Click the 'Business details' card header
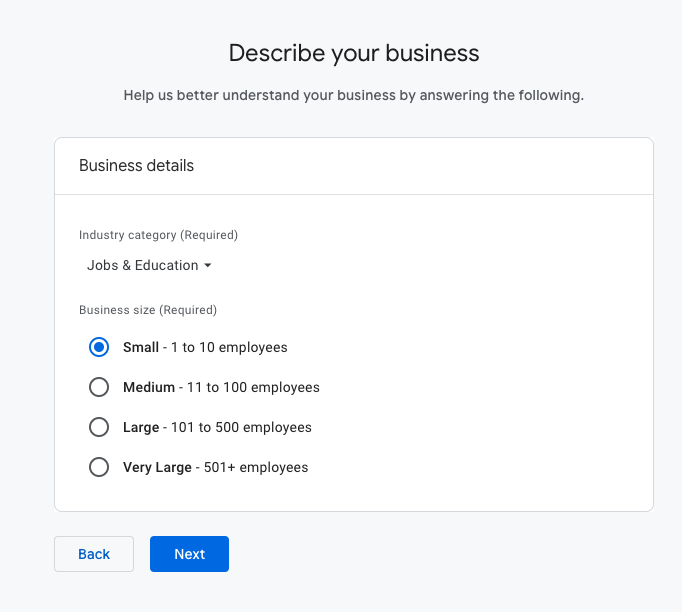 pyautogui.click(x=137, y=166)
